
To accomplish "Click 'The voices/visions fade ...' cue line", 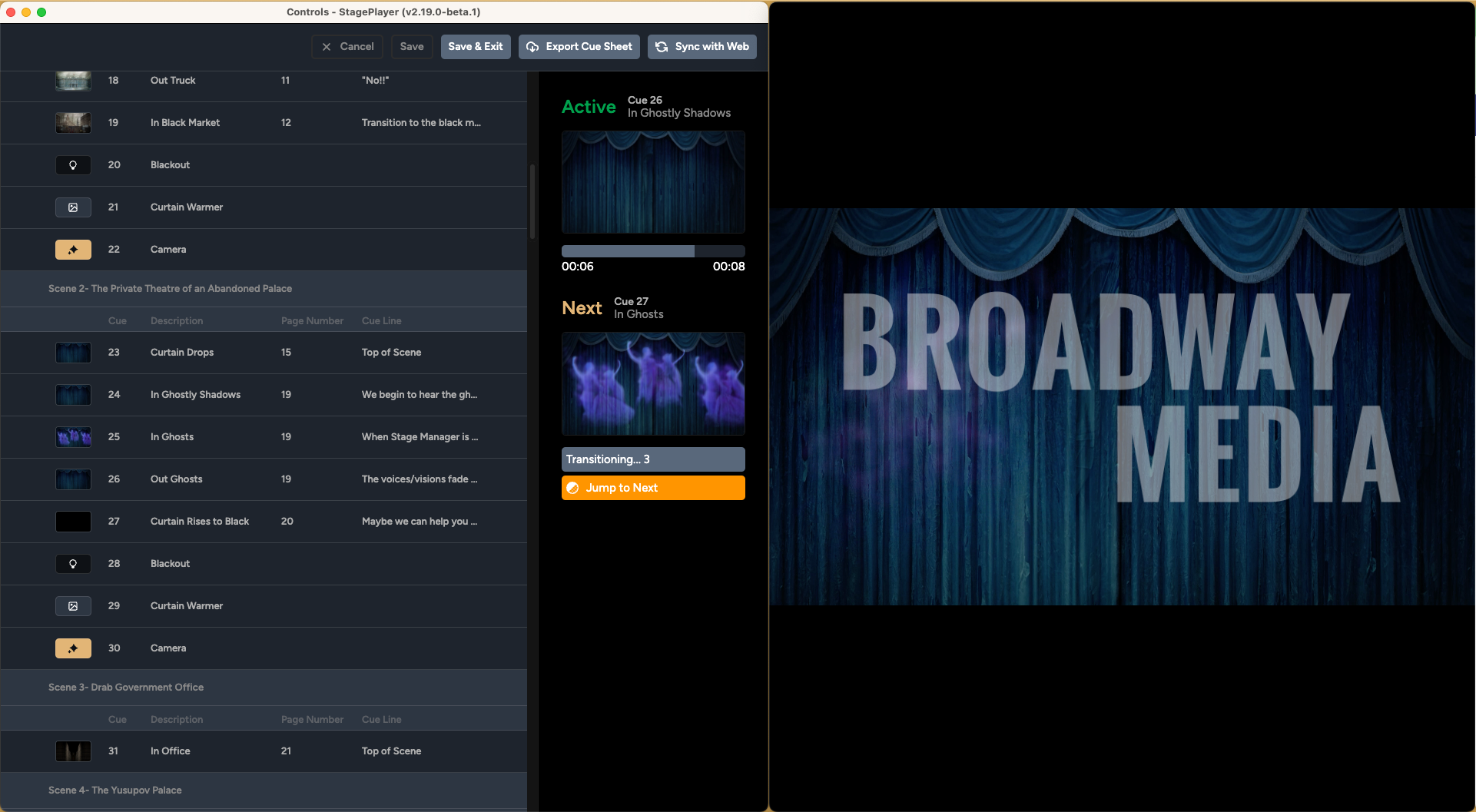I will 420,479.
